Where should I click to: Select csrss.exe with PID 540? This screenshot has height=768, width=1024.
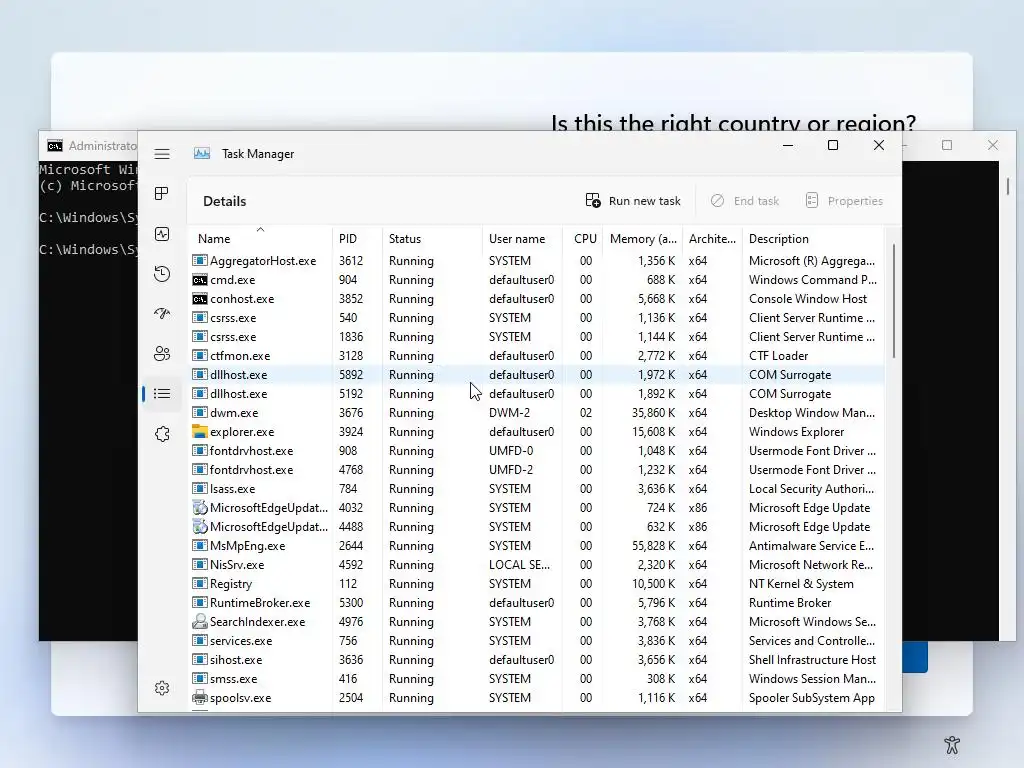point(537,317)
